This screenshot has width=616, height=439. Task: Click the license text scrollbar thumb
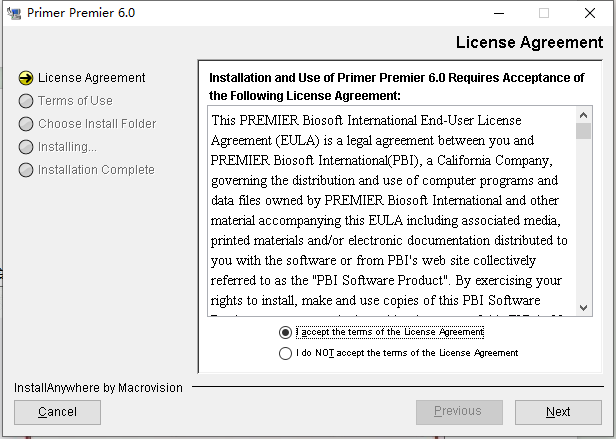583,131
